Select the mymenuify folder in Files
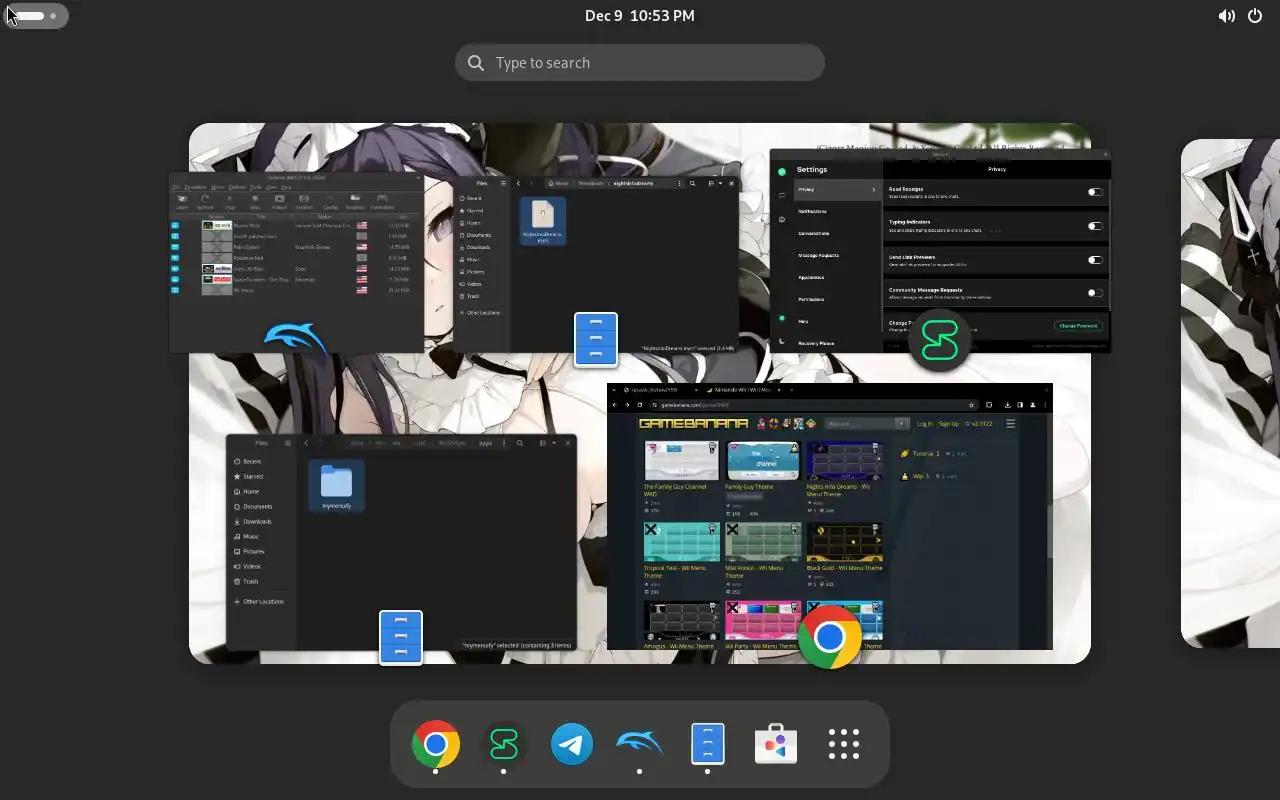1280x800 pixels. 336,486
